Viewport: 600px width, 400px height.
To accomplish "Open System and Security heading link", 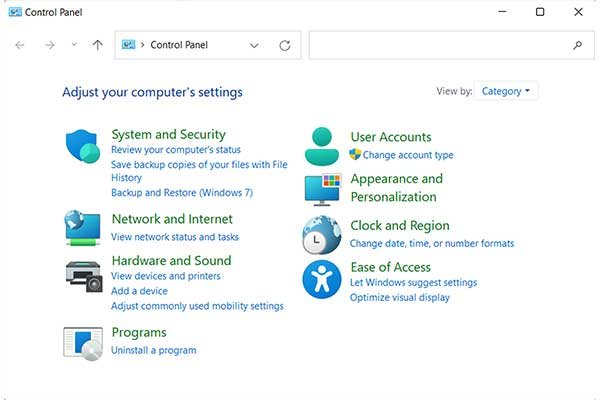I will point(168,134).
